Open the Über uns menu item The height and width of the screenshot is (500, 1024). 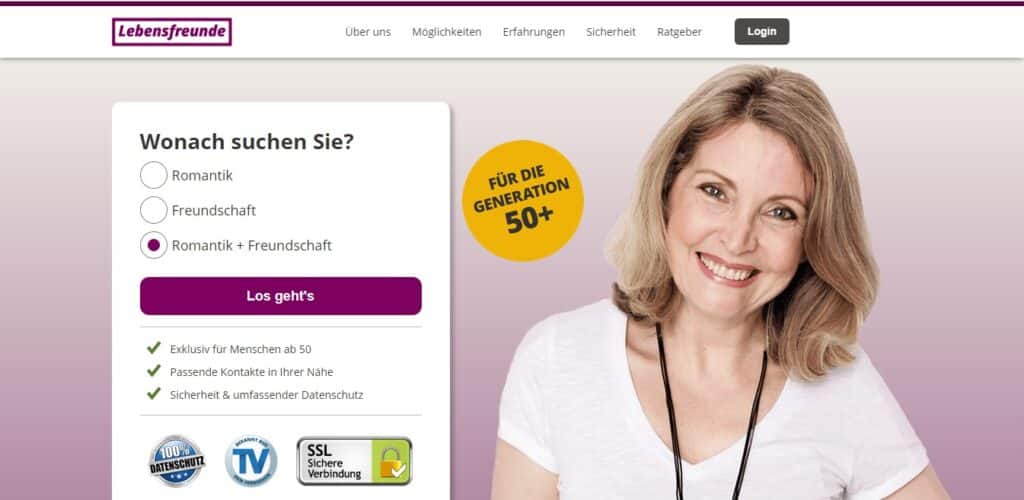point(368,32)
